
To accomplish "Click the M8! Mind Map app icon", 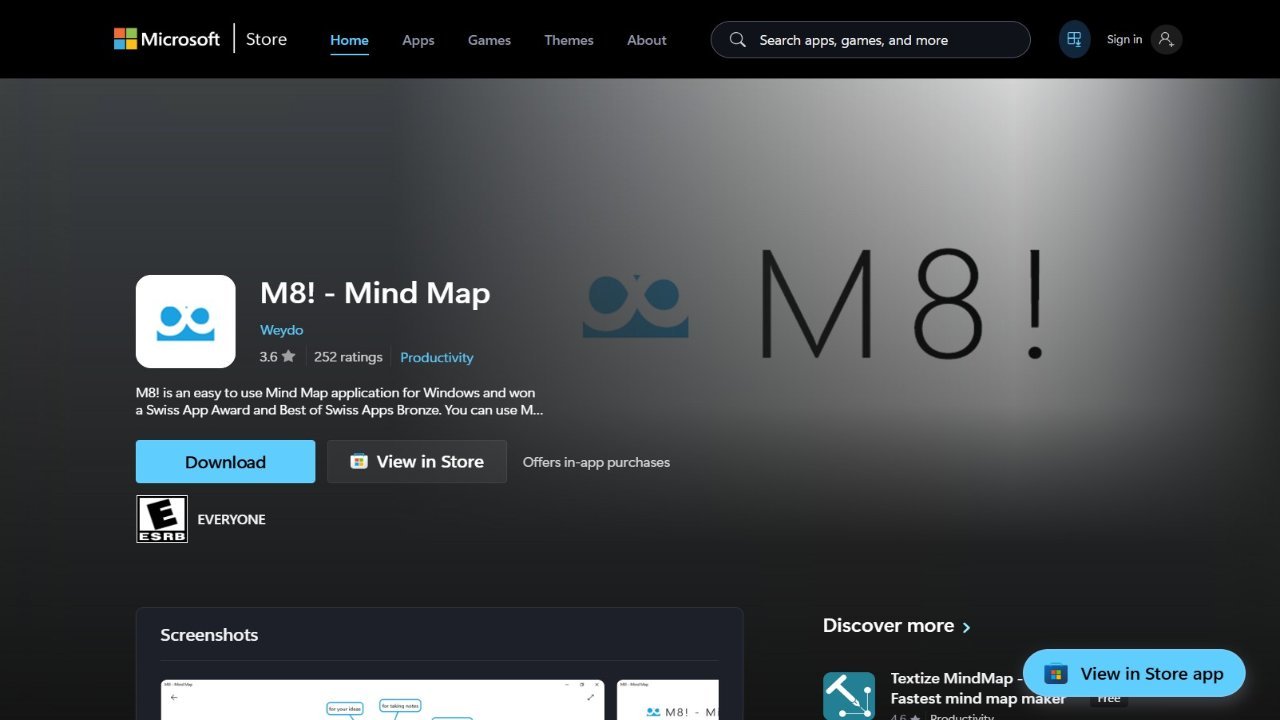I will pos(186,321).
